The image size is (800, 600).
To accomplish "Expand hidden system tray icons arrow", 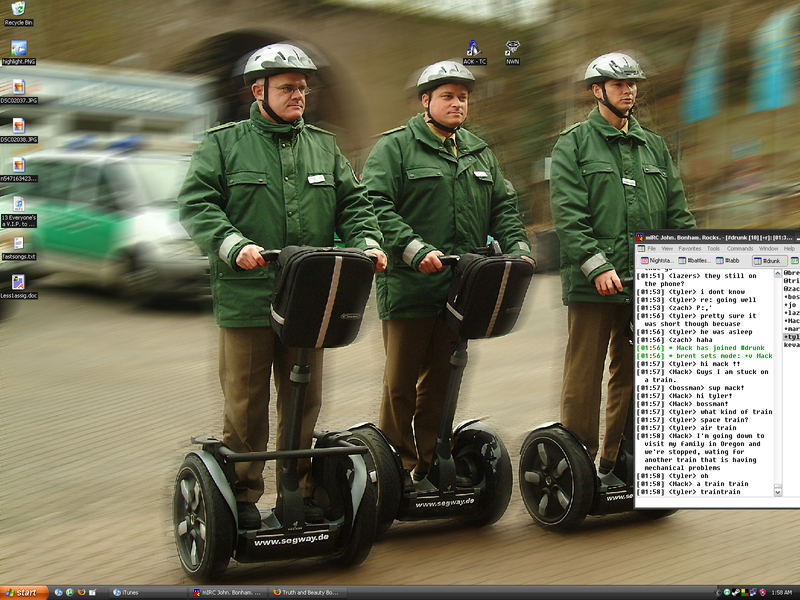I will click(x=718, y=592).
